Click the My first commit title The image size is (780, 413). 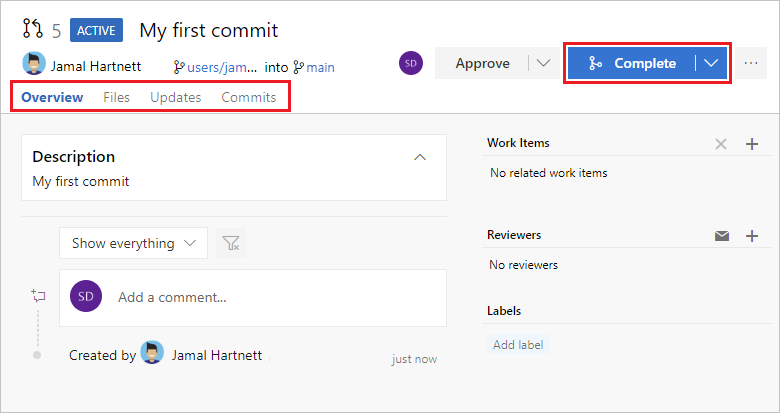pyautogui.click(x=209, y=30)
